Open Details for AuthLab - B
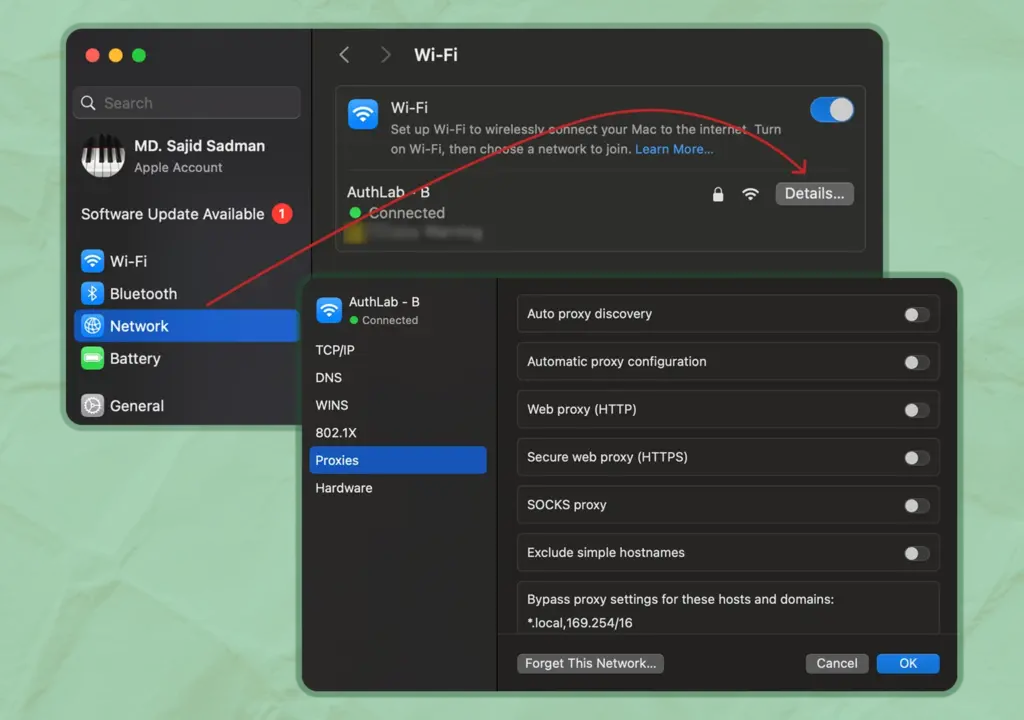 814,193
